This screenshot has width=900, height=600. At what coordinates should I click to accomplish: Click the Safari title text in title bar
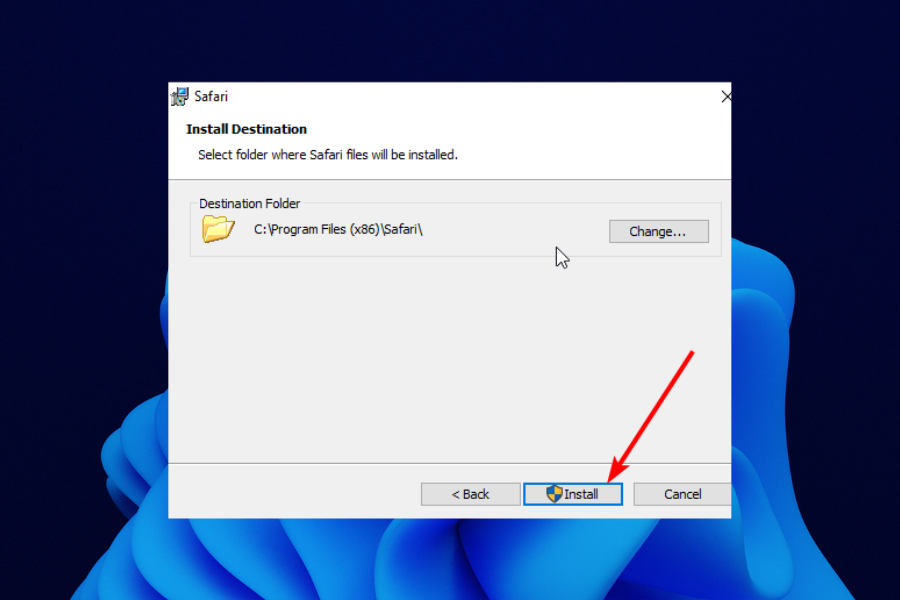click(211, 96)
